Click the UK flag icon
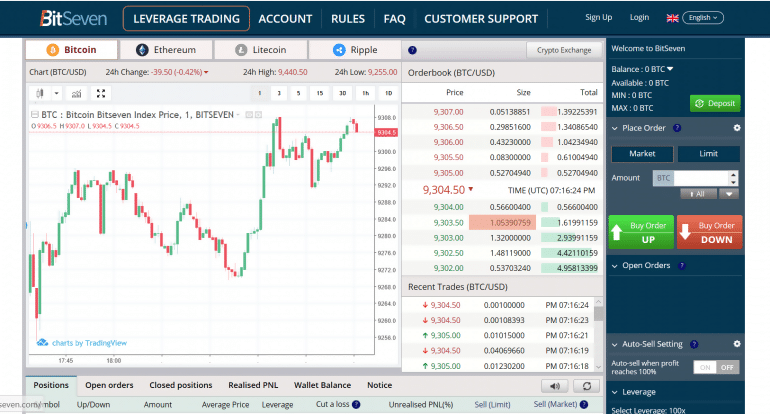 point(672,18)
